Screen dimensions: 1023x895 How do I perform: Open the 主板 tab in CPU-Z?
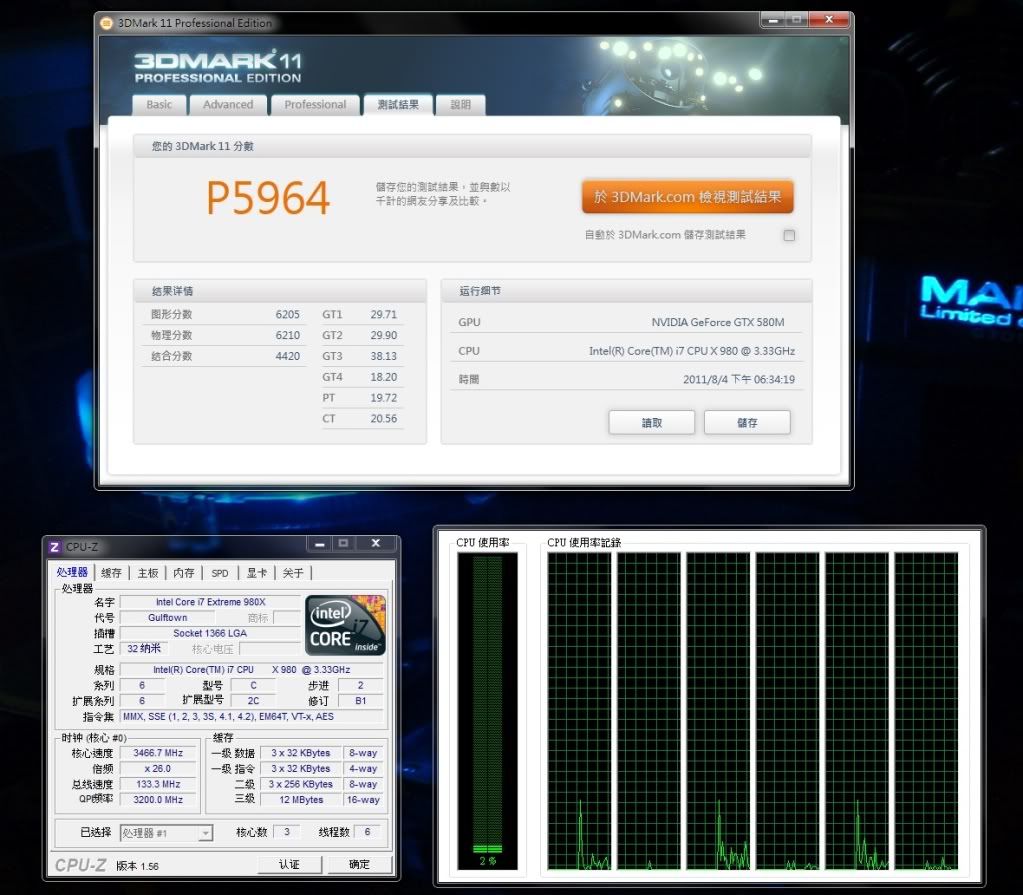tap(148, 573)
